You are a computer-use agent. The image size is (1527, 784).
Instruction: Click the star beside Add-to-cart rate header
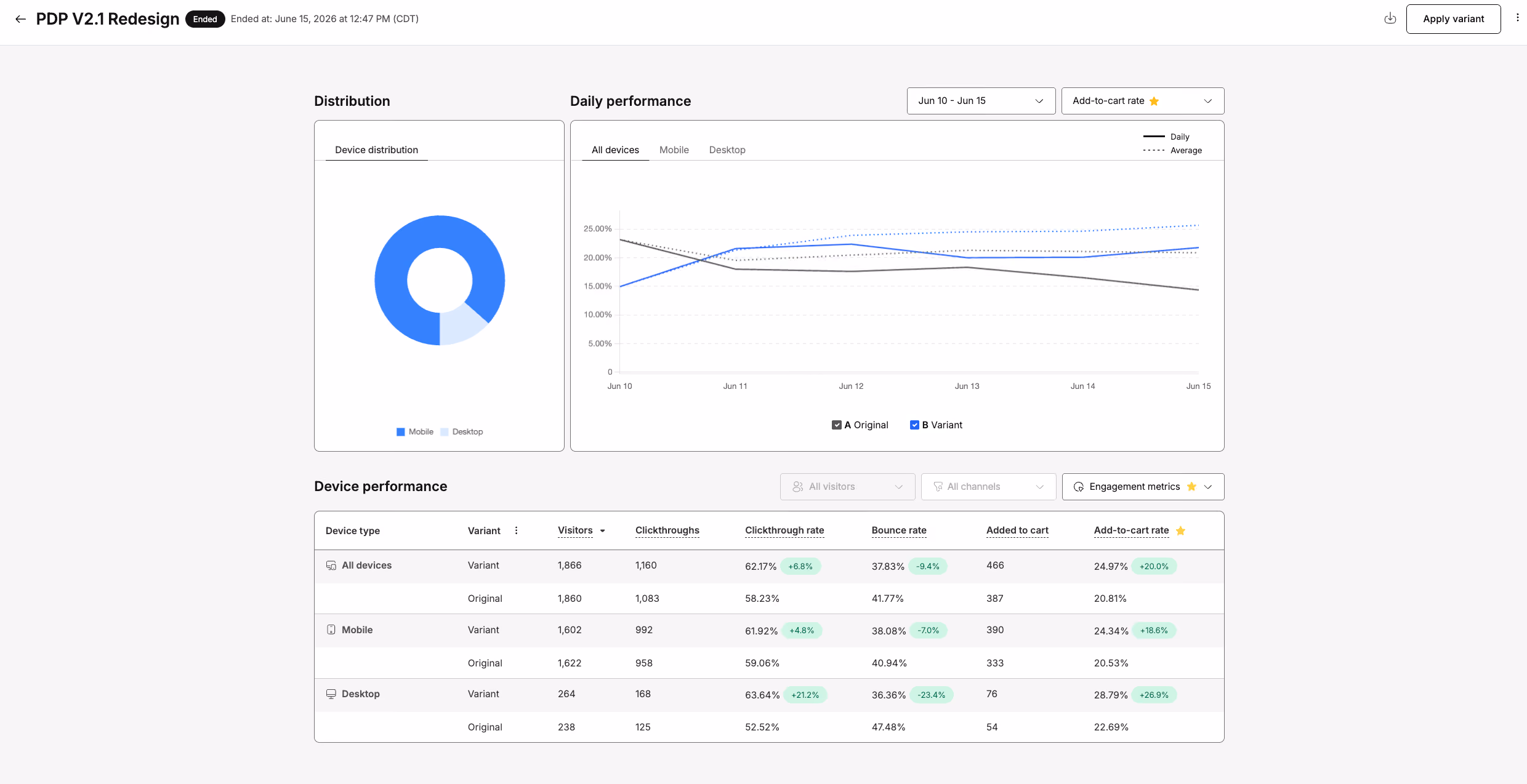(1180, 530)
